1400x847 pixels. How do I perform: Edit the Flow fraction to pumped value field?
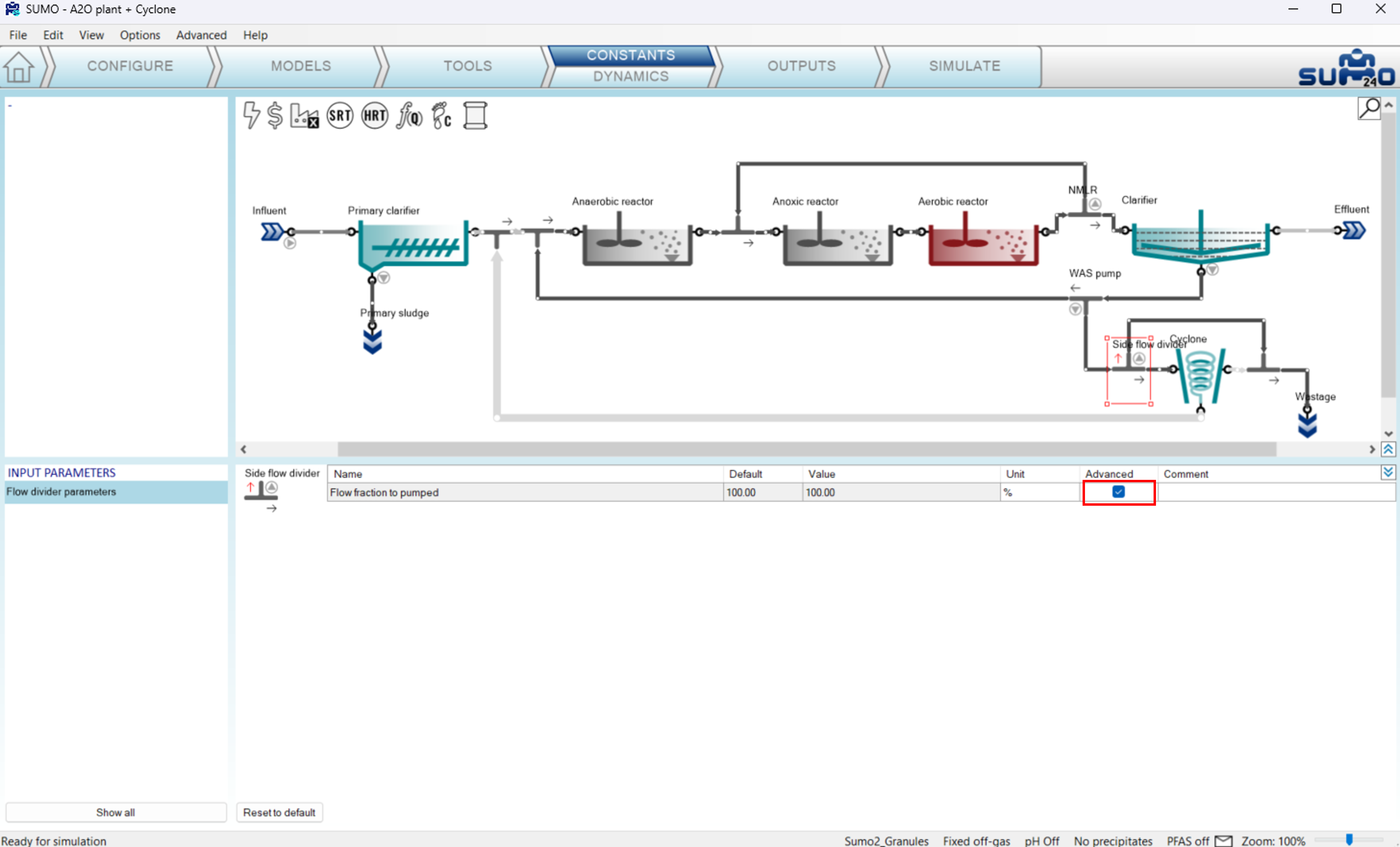(x=900, y=492)
